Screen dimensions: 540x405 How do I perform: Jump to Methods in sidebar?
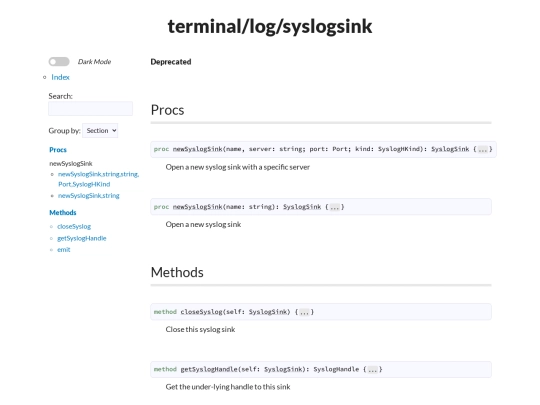point(63,212)
